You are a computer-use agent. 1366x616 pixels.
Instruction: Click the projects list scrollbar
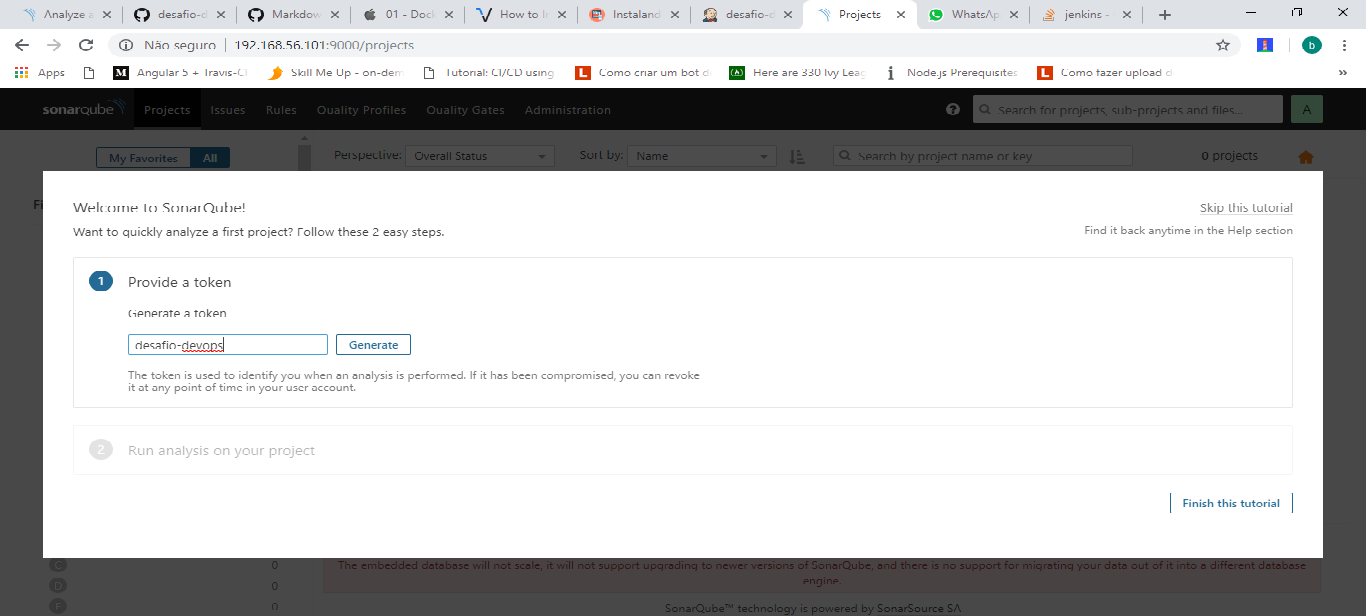pyautogui.click(x=304, y=158)
